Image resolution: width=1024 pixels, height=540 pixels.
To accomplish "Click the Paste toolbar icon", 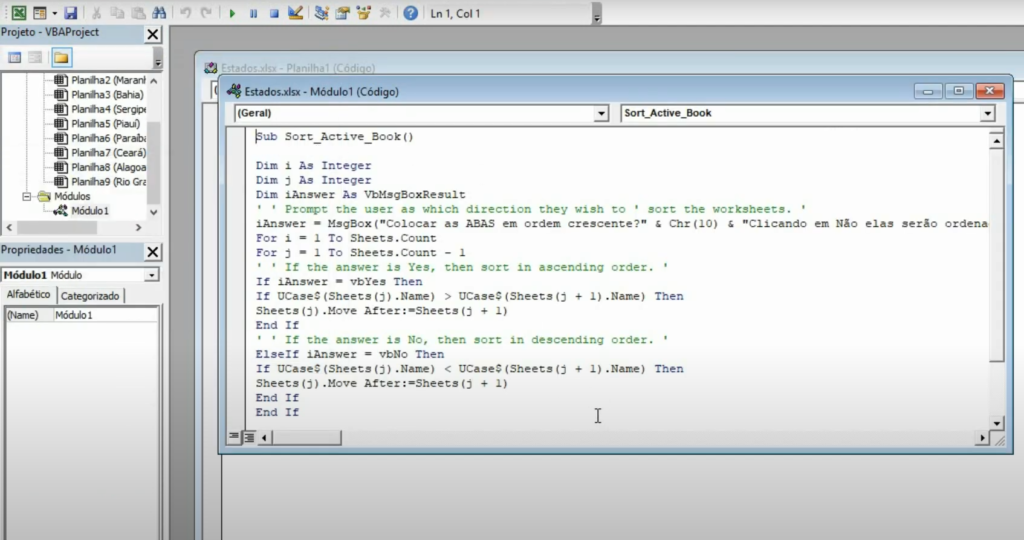I will click(138, 12).
